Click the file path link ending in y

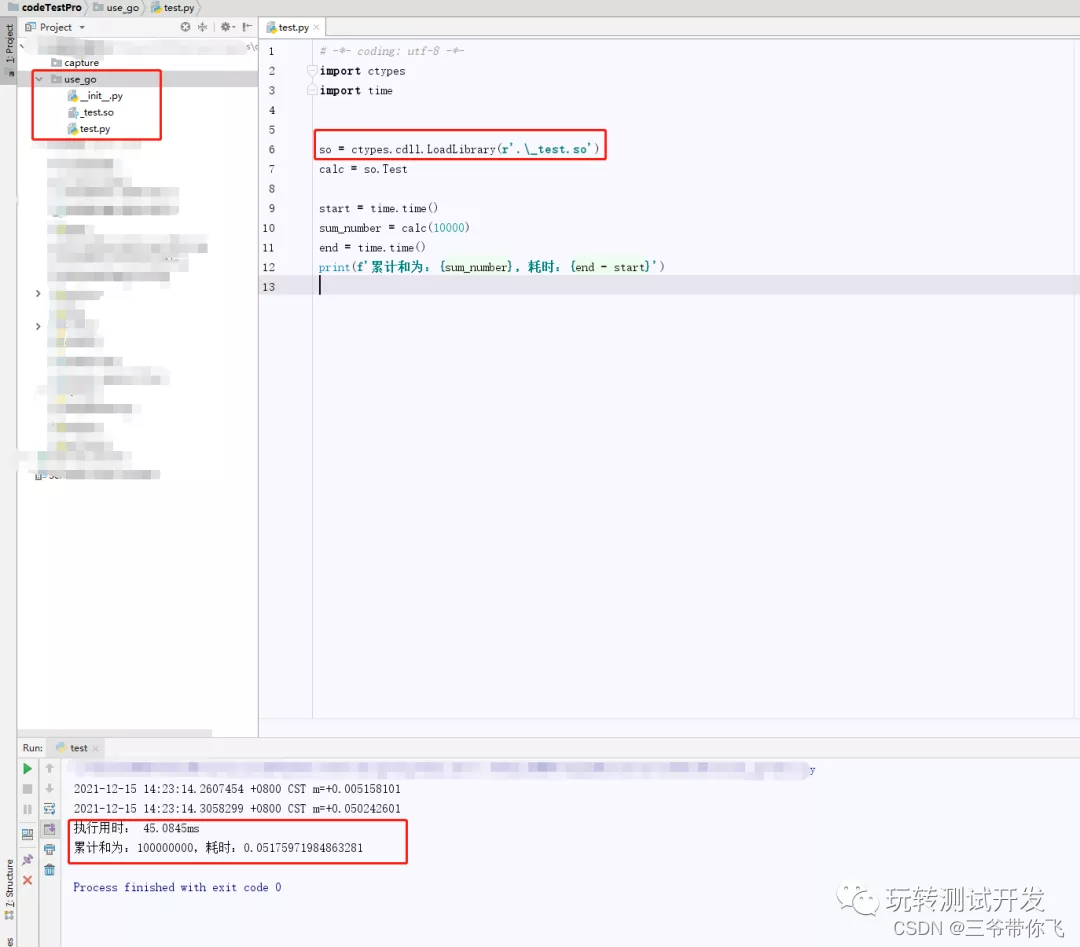click(x=444, y=768)
